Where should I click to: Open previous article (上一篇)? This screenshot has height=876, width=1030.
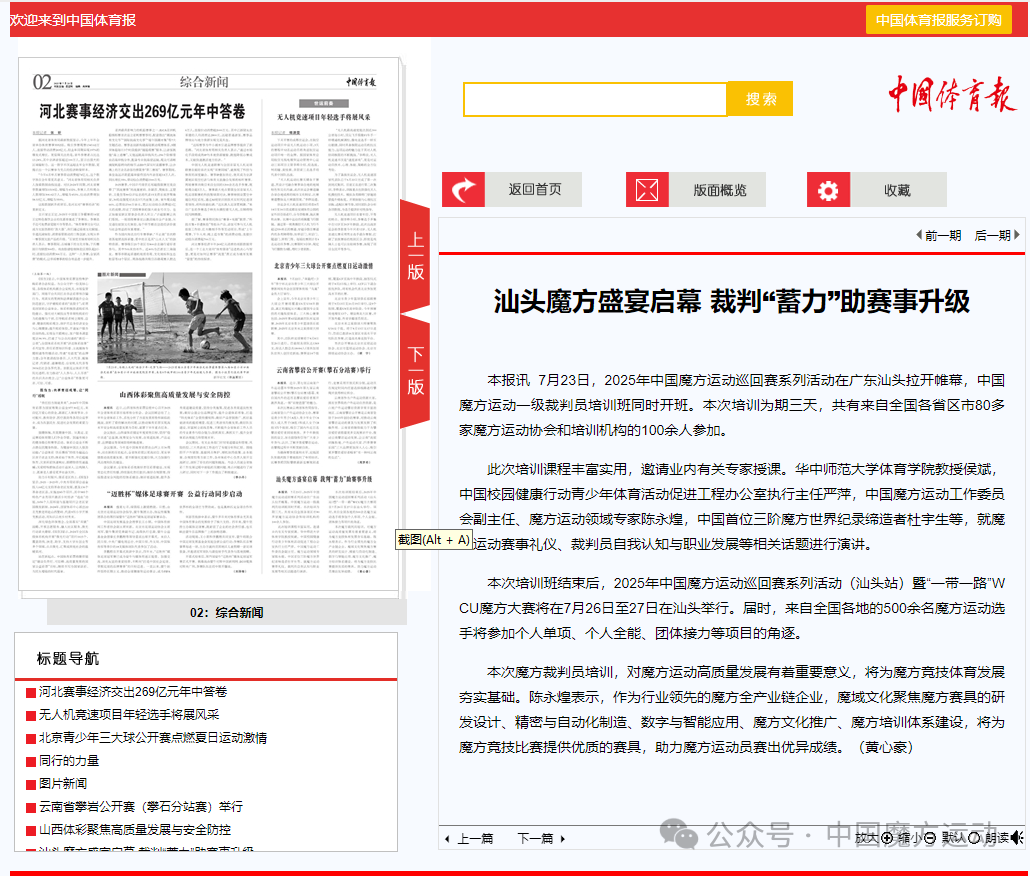point(468,838)
